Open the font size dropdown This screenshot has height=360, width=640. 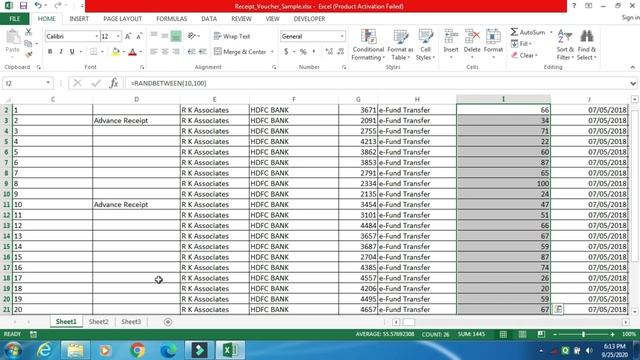point(118,36)
